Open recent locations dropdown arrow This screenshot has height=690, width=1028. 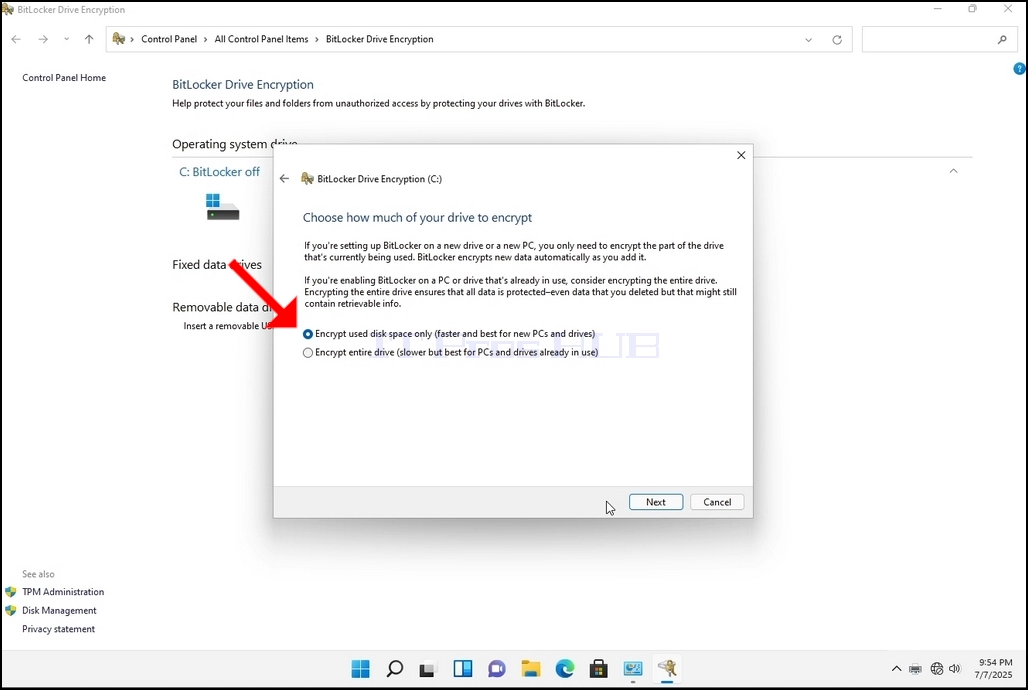coord(66,39)
